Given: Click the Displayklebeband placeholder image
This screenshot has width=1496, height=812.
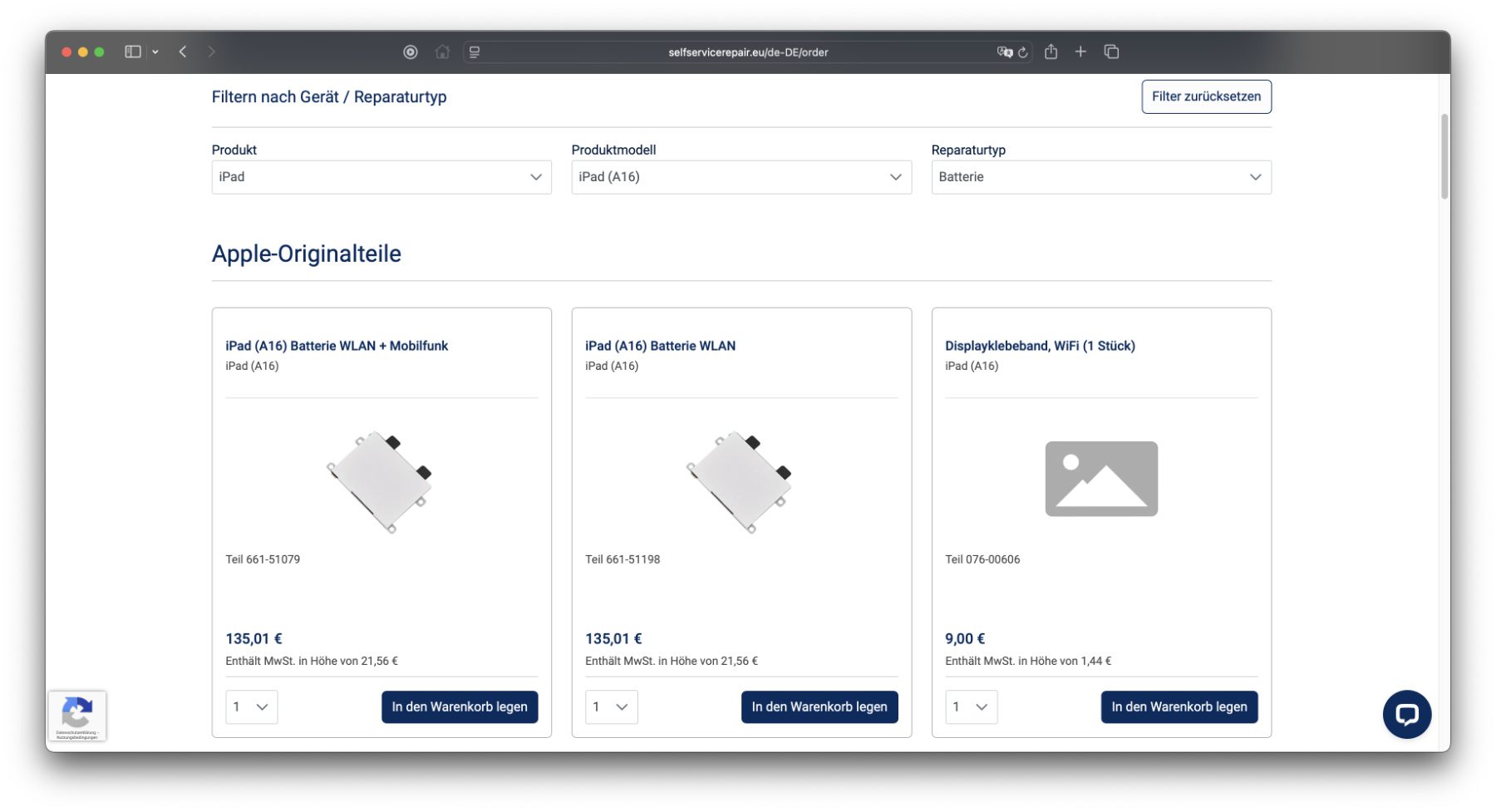Looking at the screenshot, I should pyautogui.click(x=1100, y=479).
